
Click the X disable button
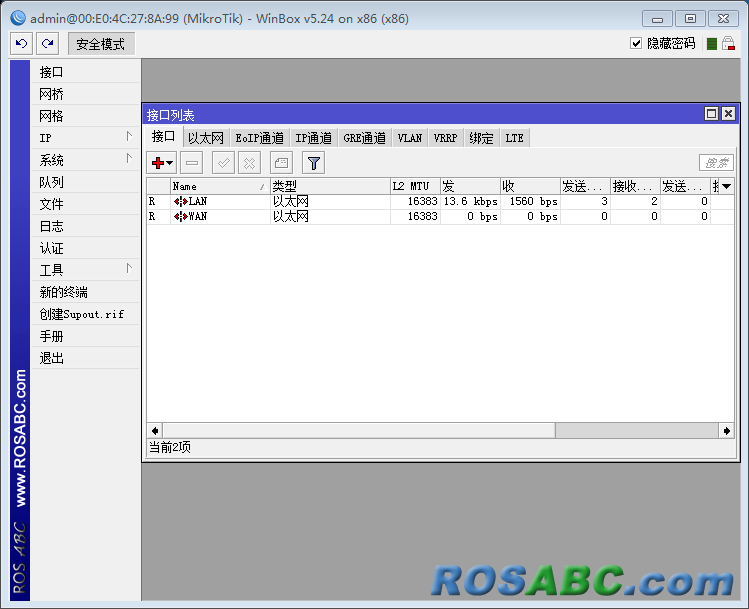[x=249, y=163]
